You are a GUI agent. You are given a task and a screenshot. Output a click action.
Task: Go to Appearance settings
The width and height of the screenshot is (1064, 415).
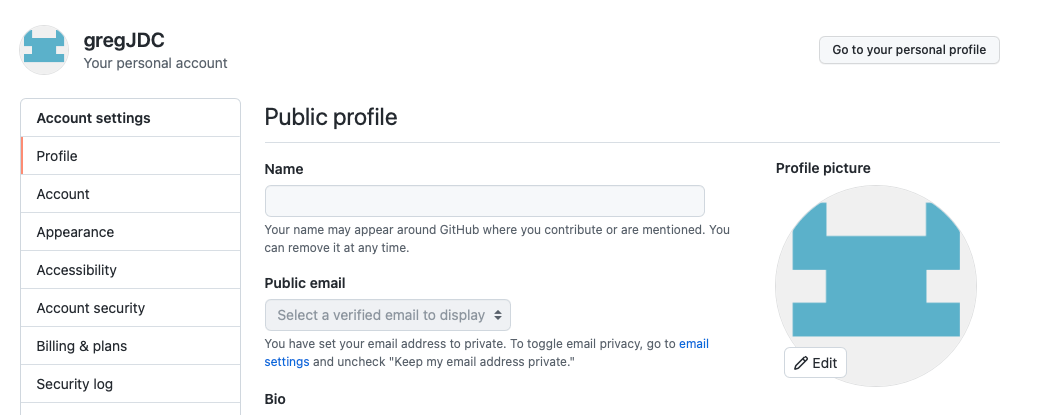(x=75, y=232)
